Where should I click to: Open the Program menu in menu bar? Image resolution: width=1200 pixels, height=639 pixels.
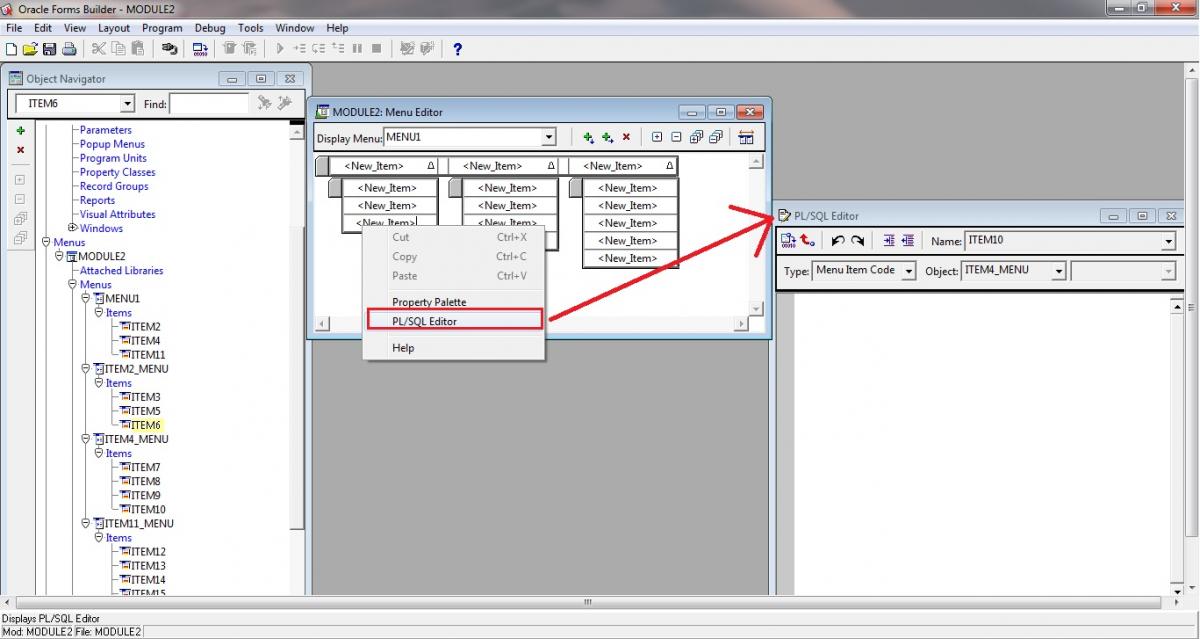tap(162, 28)
